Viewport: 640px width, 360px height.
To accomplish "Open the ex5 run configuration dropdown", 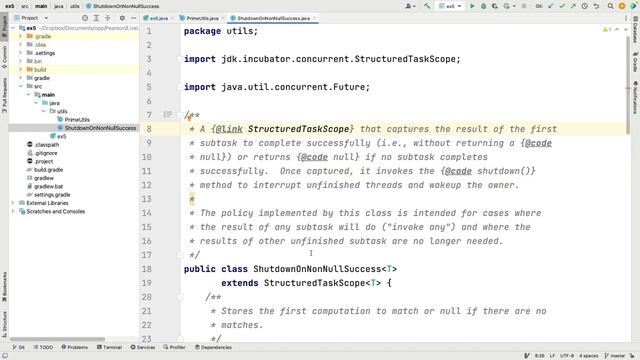I will click(x=451, y=6).
